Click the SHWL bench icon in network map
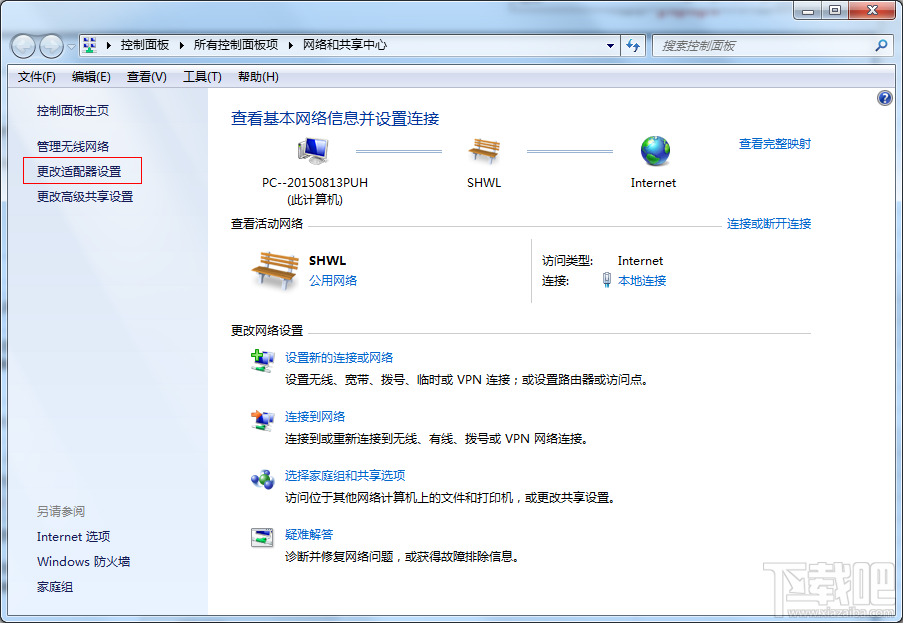The width and height of the screenshot is (903, 623). 484,150
